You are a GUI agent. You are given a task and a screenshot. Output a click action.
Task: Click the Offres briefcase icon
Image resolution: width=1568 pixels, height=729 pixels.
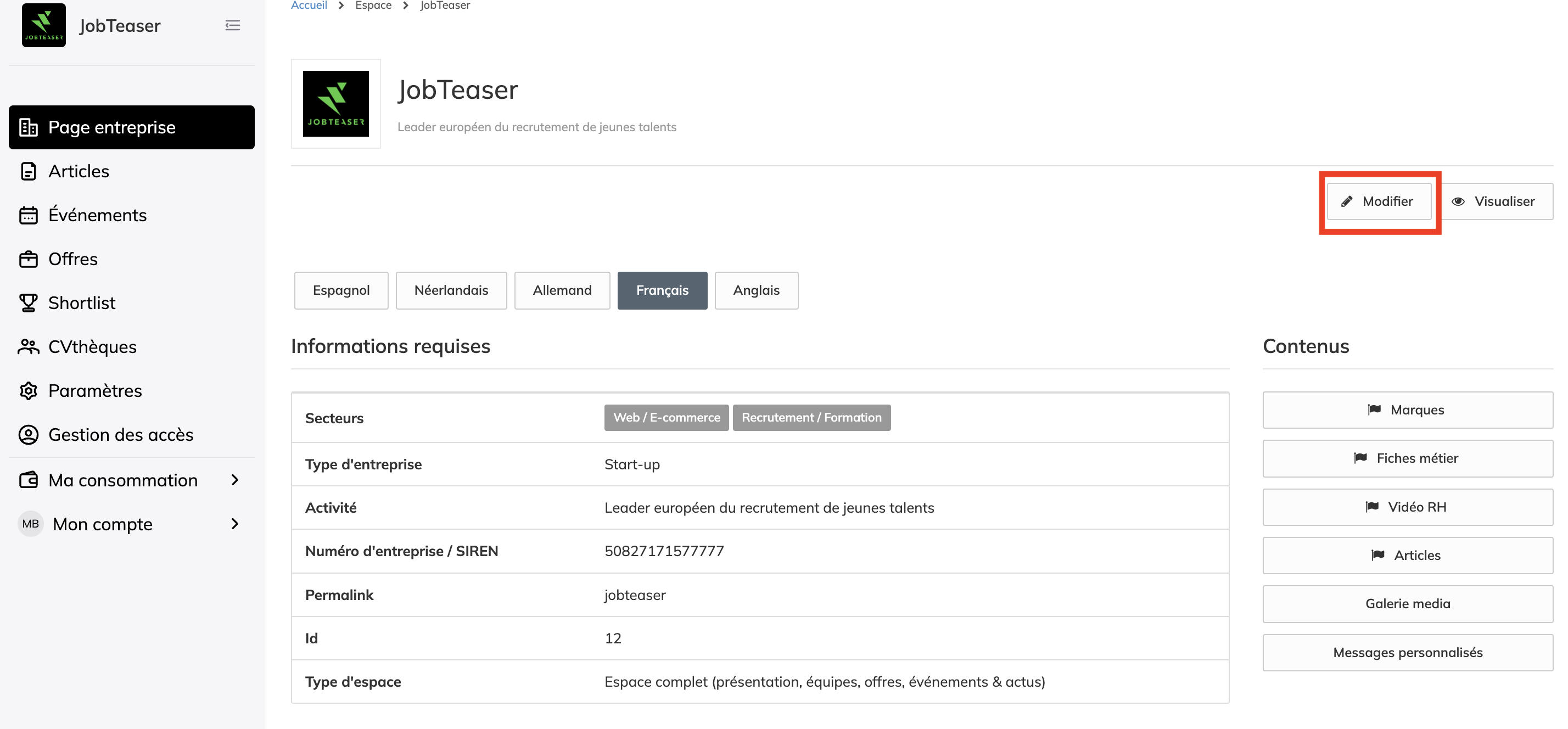click(x=29, y=259)
